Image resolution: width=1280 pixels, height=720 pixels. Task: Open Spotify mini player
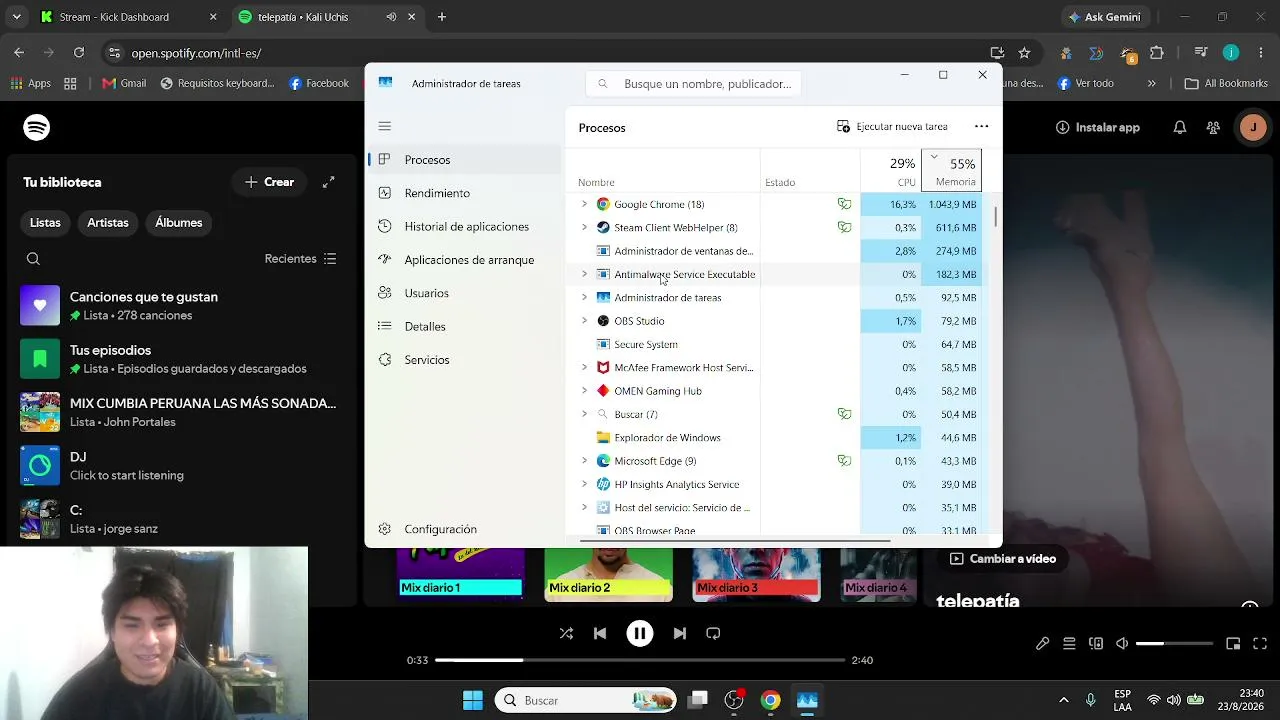1233,644
